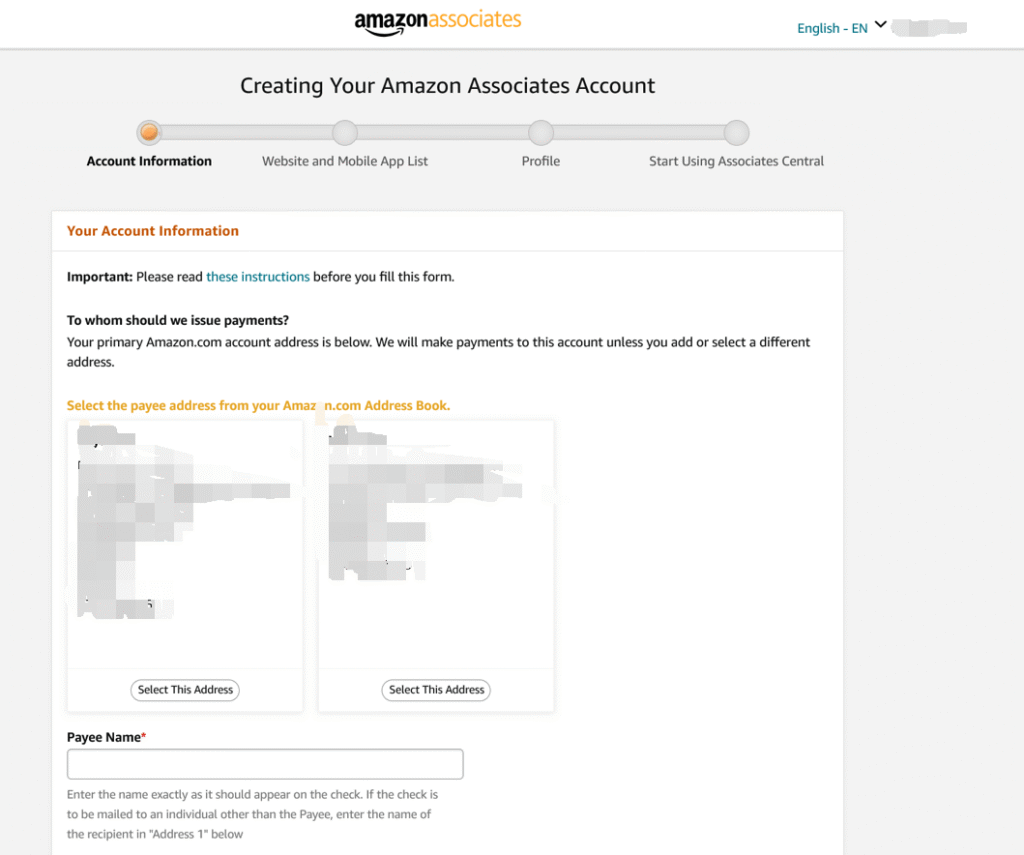Click the right blurred address card
Viewport: 1024px width, 855px height.
tap(436, 540)
